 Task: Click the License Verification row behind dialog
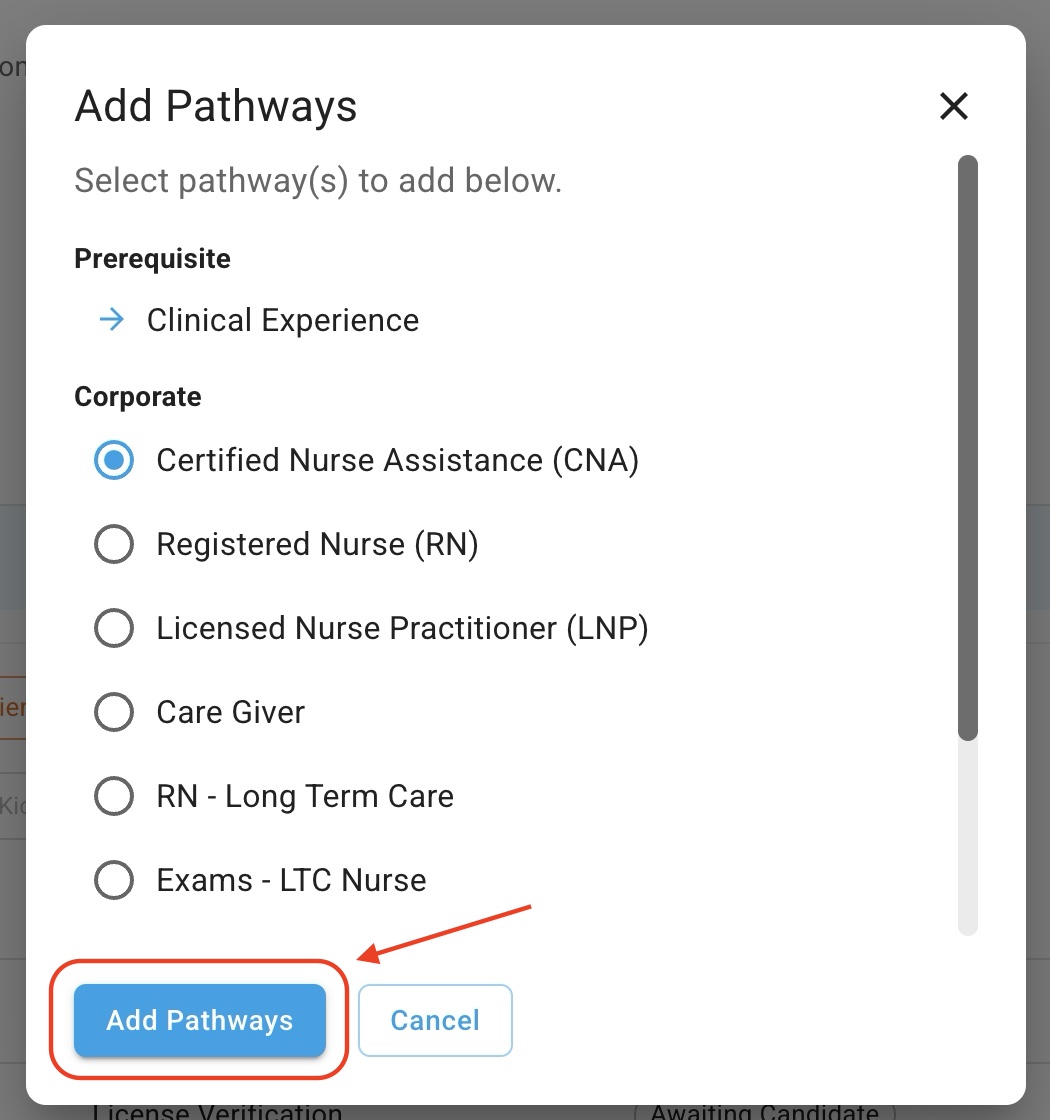point(217,1112)
